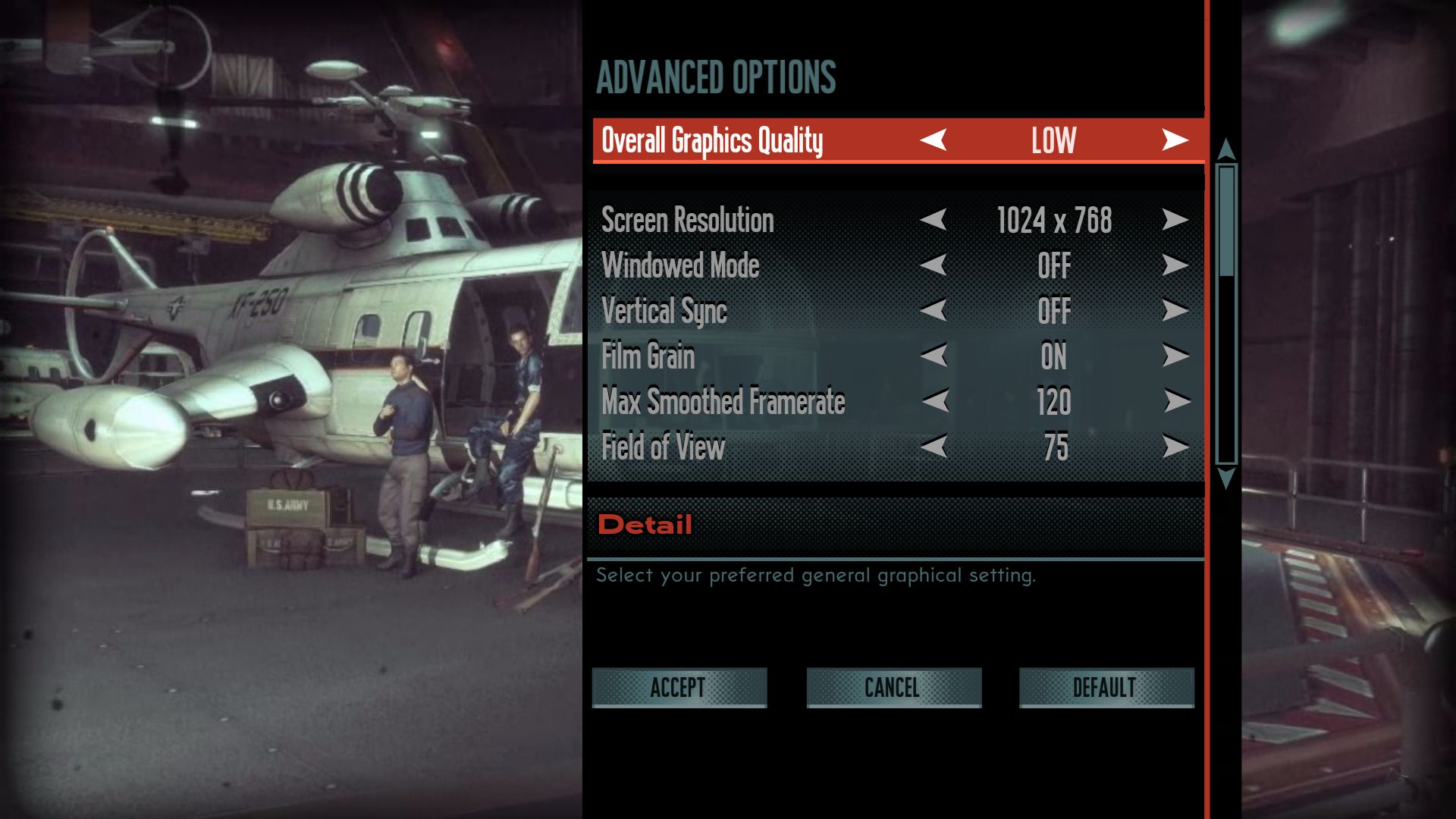The width and height of the screenshot is (1456, 819).
Task: Switch Windowed Mode with its left arrow
Action: pyautogui.click(x=934, y=265)
